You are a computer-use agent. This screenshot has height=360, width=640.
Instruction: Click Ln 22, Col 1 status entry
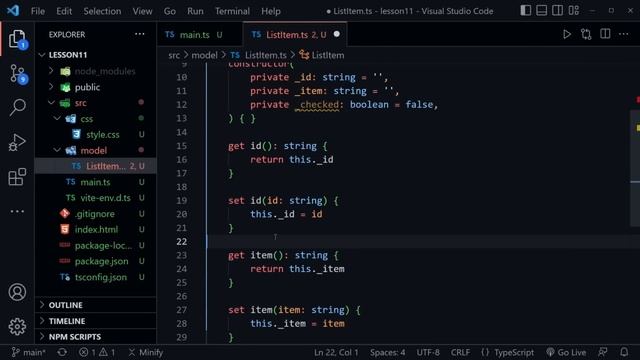tap(336, 352)
